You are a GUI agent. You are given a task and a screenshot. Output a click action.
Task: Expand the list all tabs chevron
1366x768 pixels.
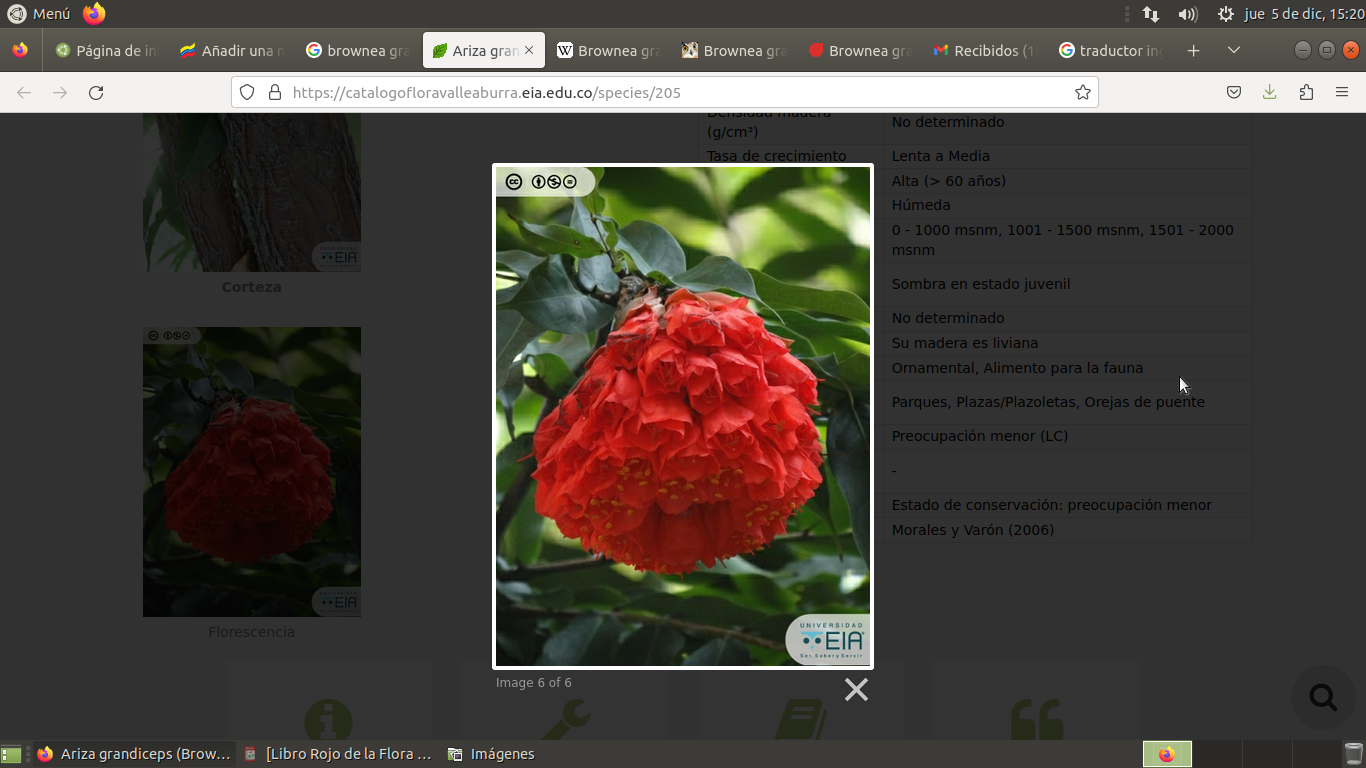(x=1234, y=51)
